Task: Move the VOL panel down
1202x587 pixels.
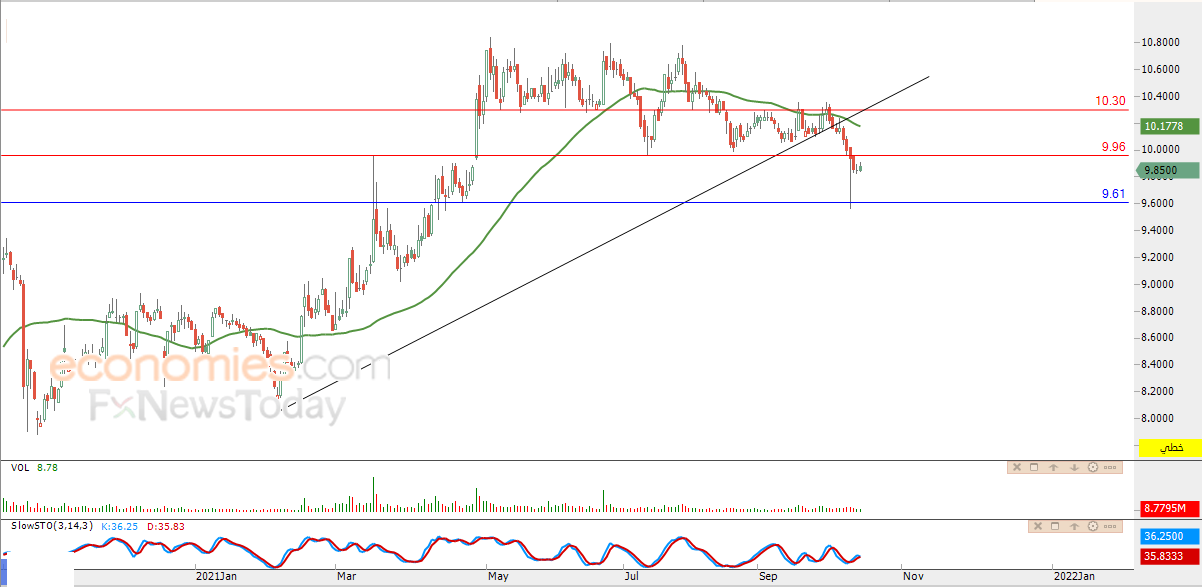Action: pos(1074,467)
